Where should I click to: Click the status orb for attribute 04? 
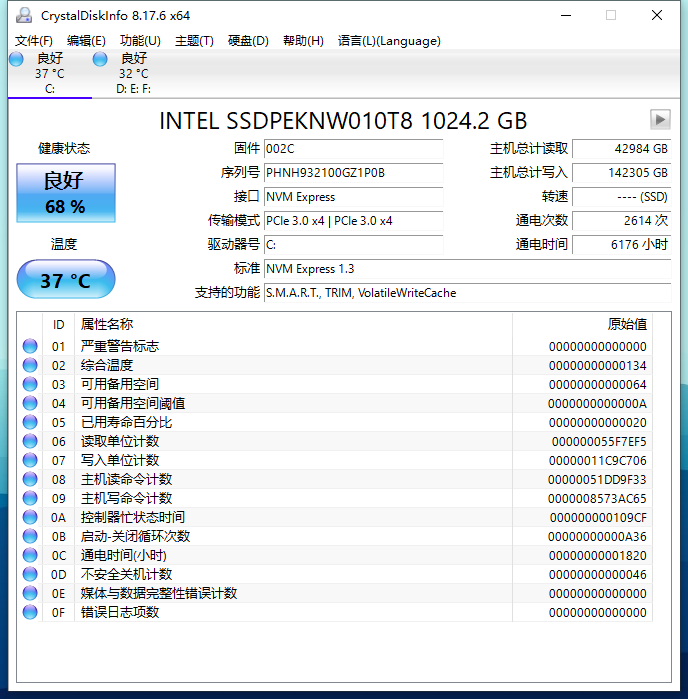[30, 403]
